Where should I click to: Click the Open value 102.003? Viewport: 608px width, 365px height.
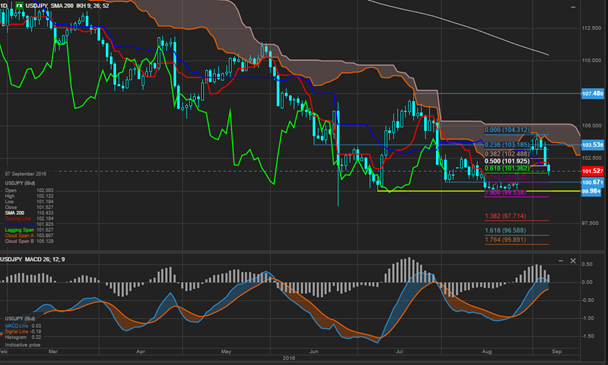point(45,190)
